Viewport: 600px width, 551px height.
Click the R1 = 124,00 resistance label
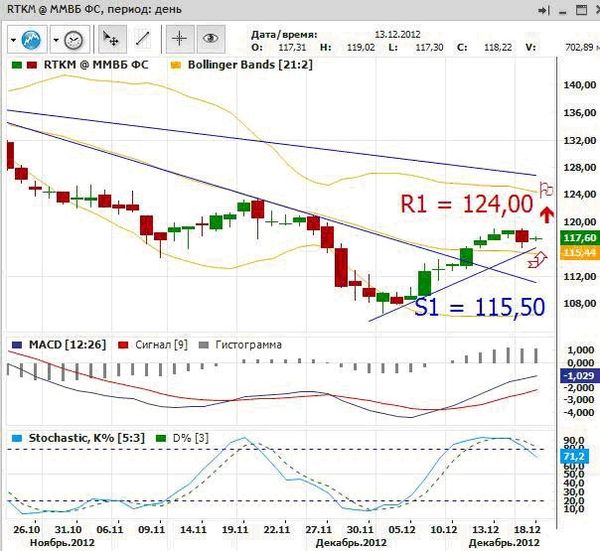[x=467, y=204]
